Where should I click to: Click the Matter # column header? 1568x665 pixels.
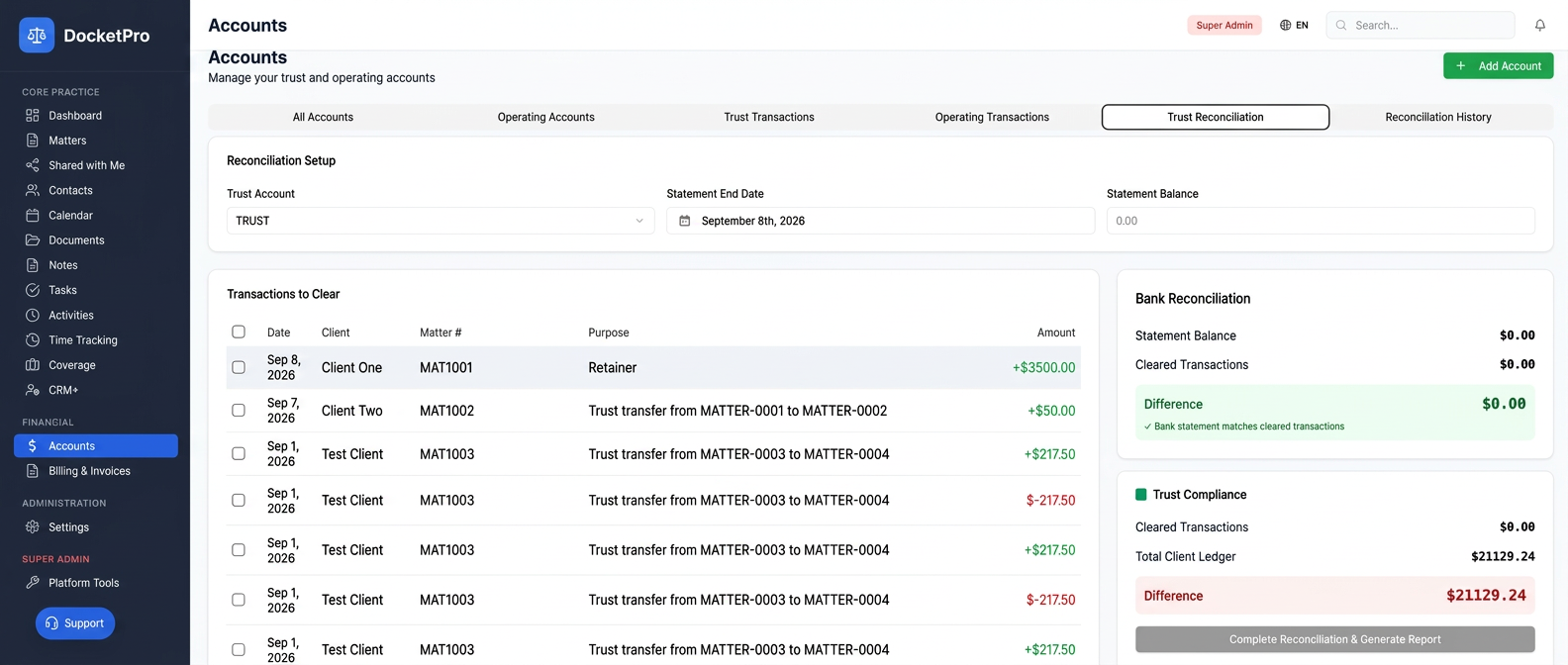tap(441, 332)
